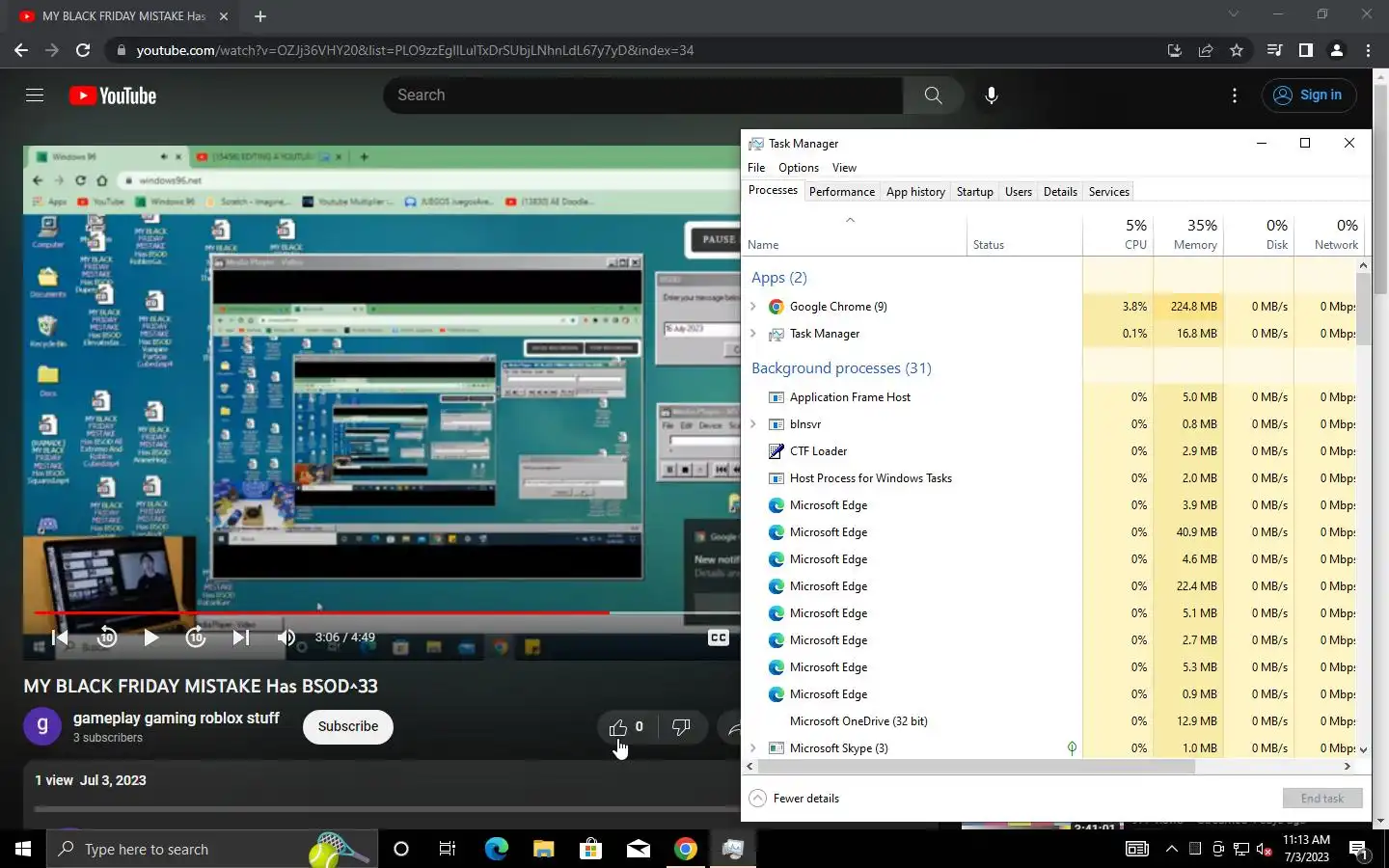Play the video
The image size is (1389, 868).
[150, 637]
